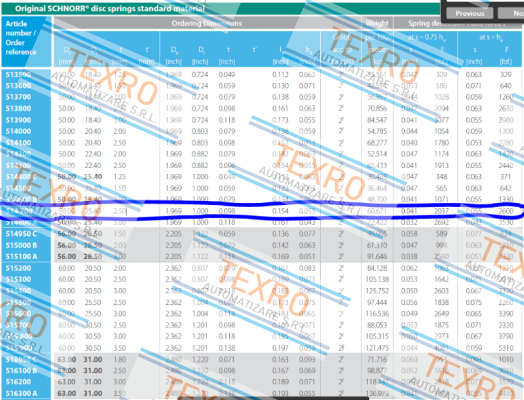Select article number 513800
524x400 pixels.
(x=18, y=109)
